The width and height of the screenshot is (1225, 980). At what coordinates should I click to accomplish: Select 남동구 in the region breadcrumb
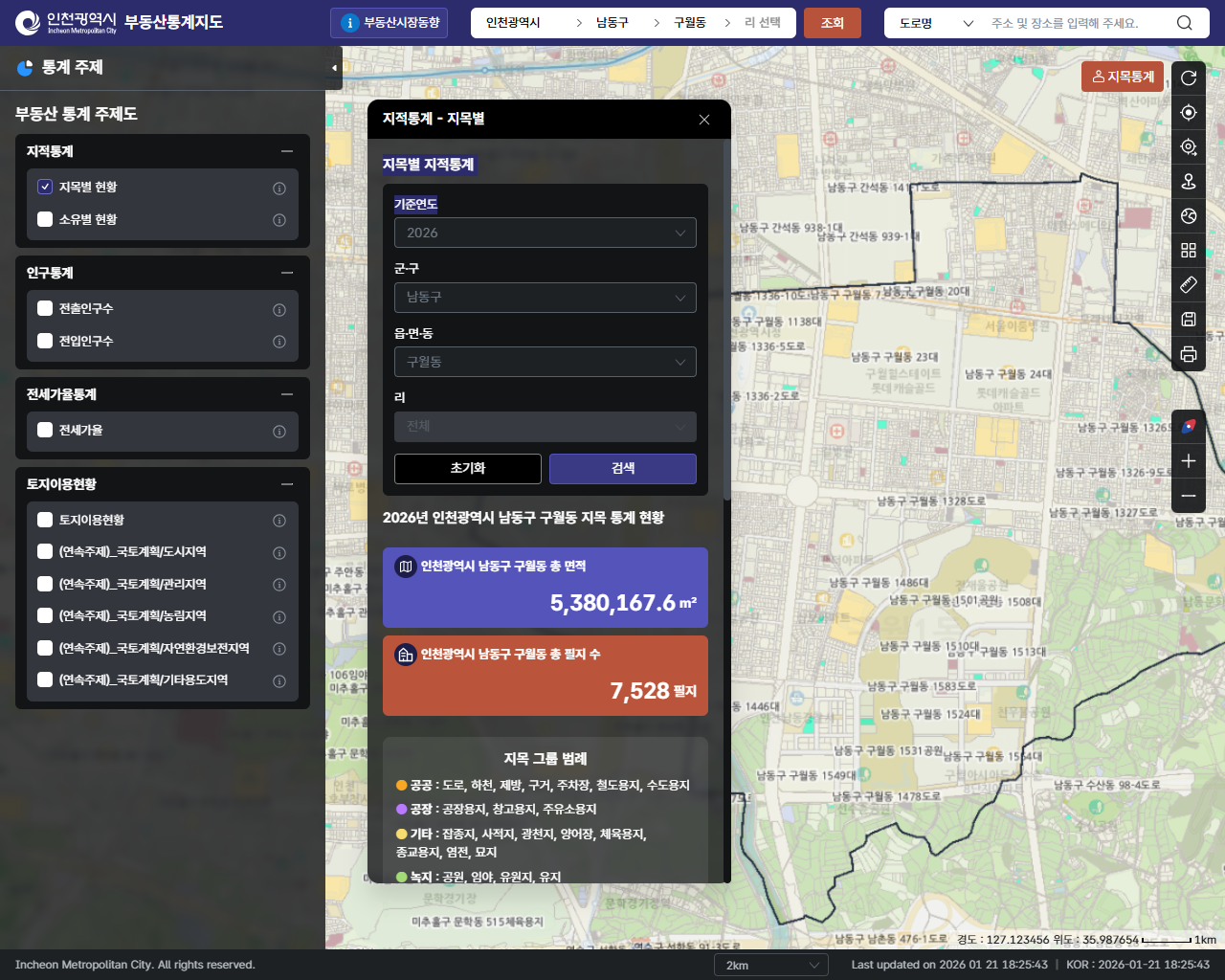pos(612,23)
